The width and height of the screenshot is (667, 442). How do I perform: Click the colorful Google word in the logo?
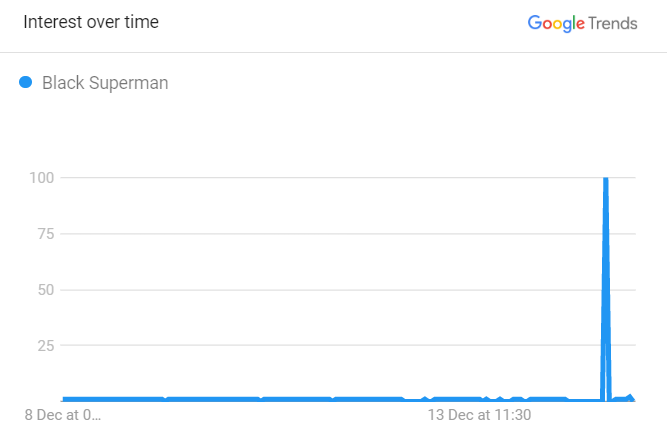556,23
